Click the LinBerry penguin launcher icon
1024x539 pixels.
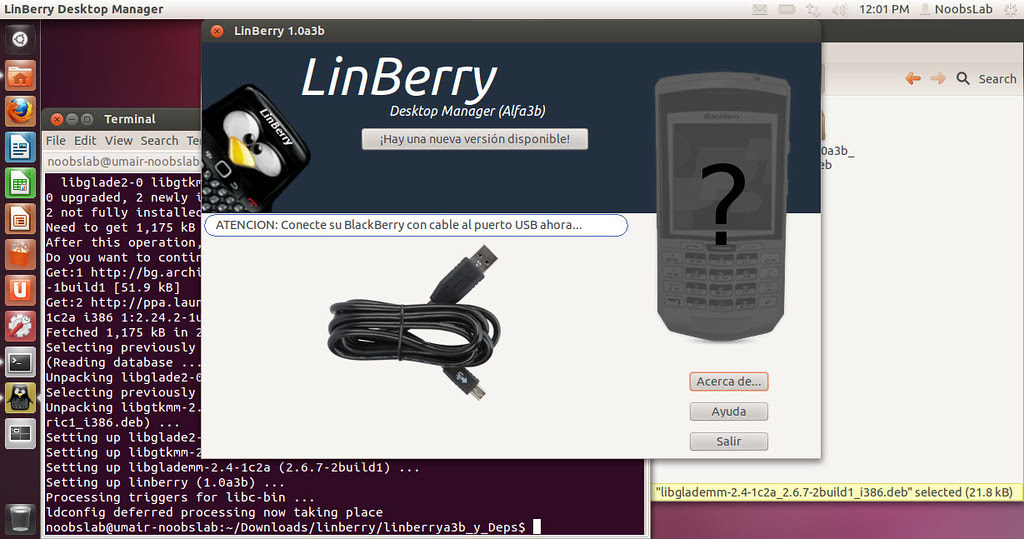coord(20,397)
